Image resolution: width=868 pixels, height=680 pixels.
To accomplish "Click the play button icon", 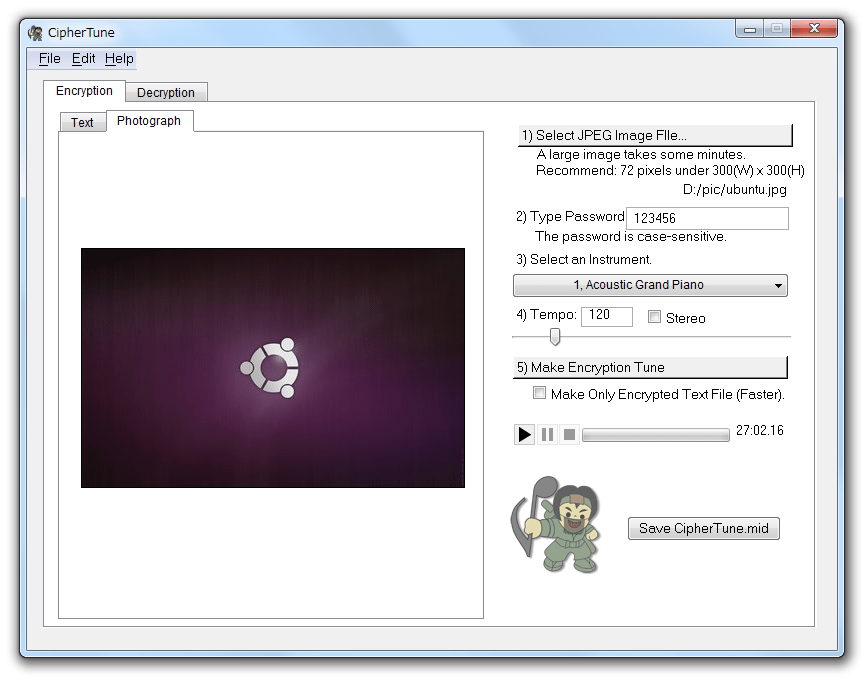I will (x=524, y=434).
